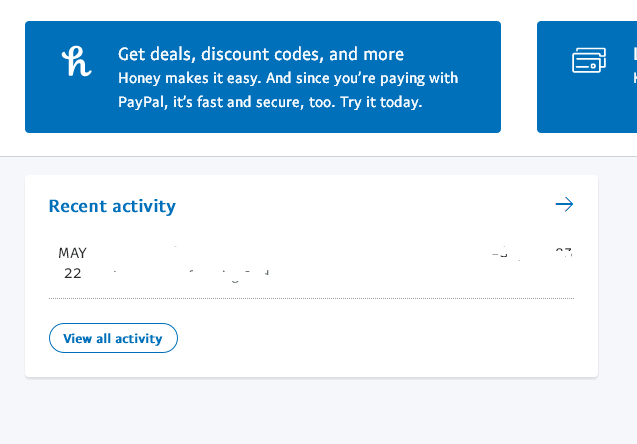Click the credit cards icon in second banner
Screen dimensions: 637x444
point(589,61)
